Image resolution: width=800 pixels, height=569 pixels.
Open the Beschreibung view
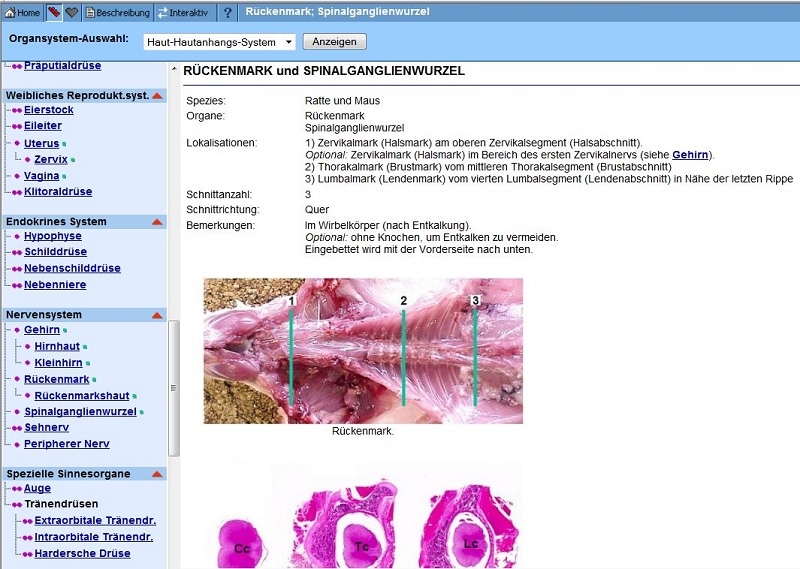[x=118, y=13]
